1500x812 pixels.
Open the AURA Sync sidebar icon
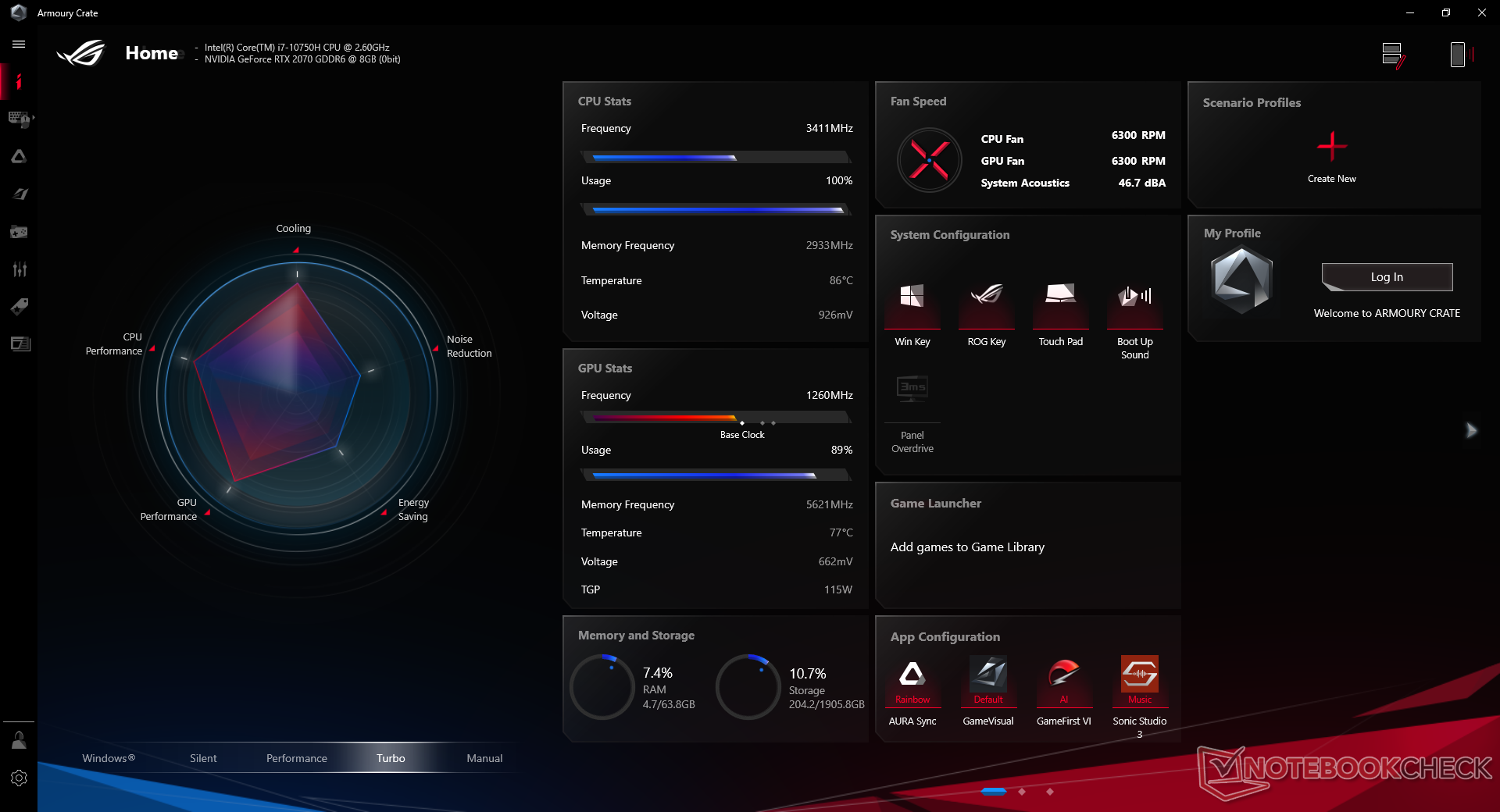pyautogui.click(x=19, y=157)
